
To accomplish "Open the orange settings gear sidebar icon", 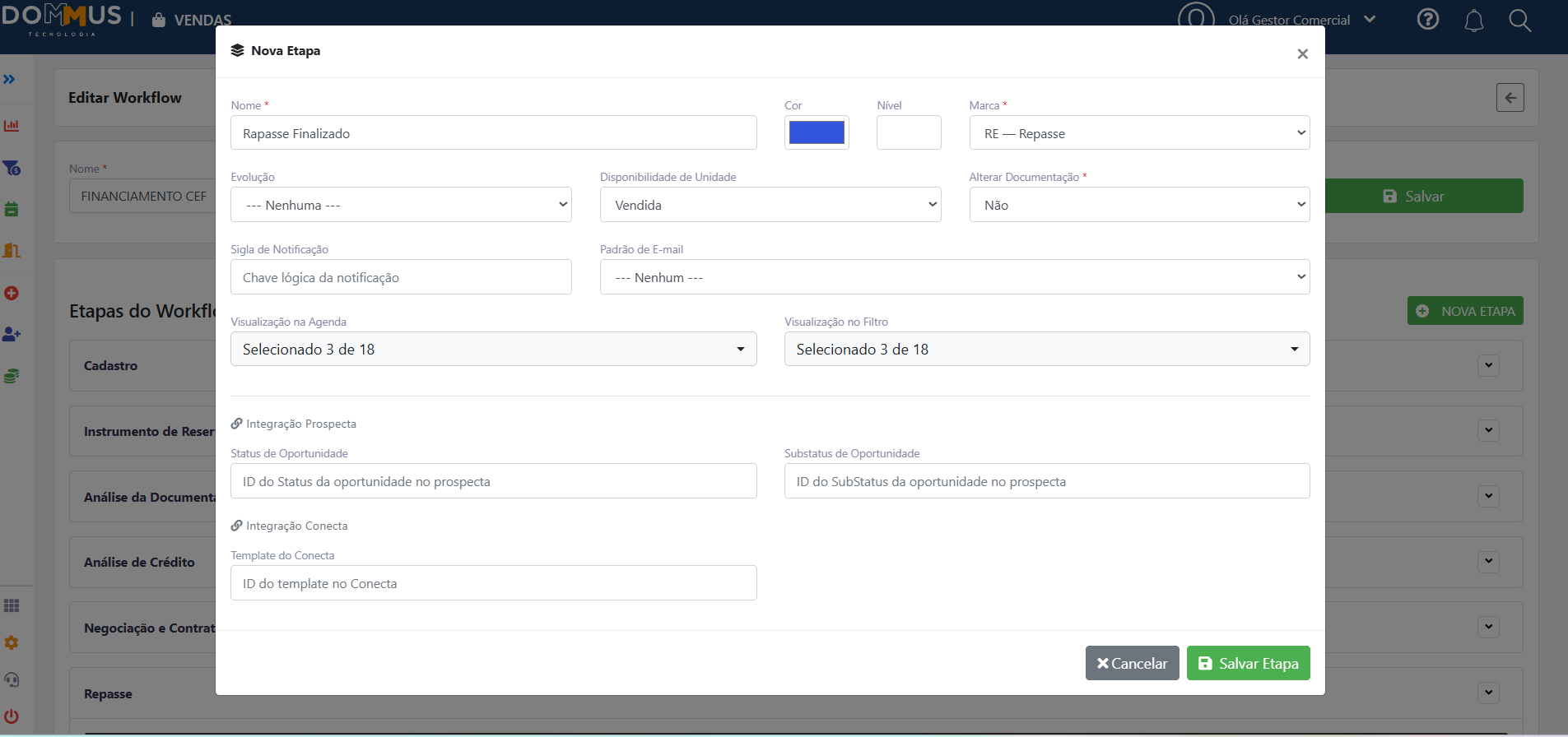I will [x=12, y=642].
